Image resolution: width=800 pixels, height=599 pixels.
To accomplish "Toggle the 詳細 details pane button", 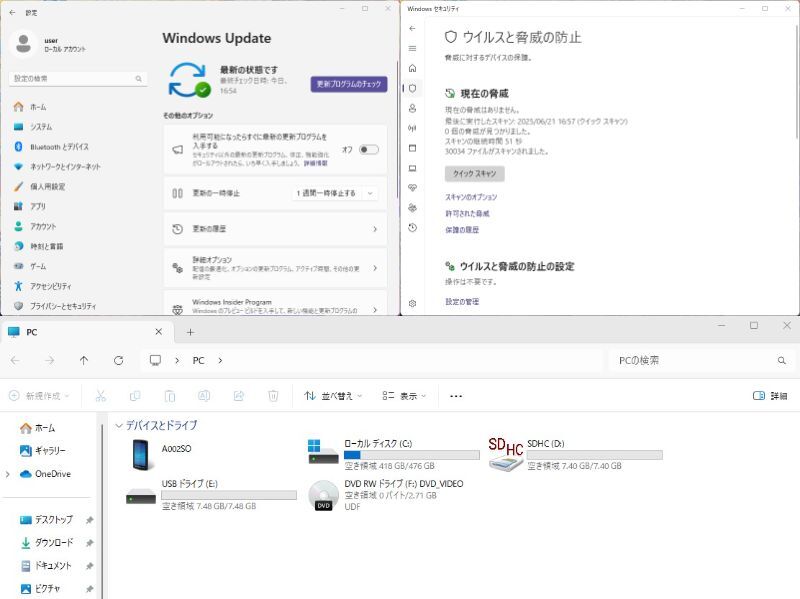I will (x=770, y=396).
